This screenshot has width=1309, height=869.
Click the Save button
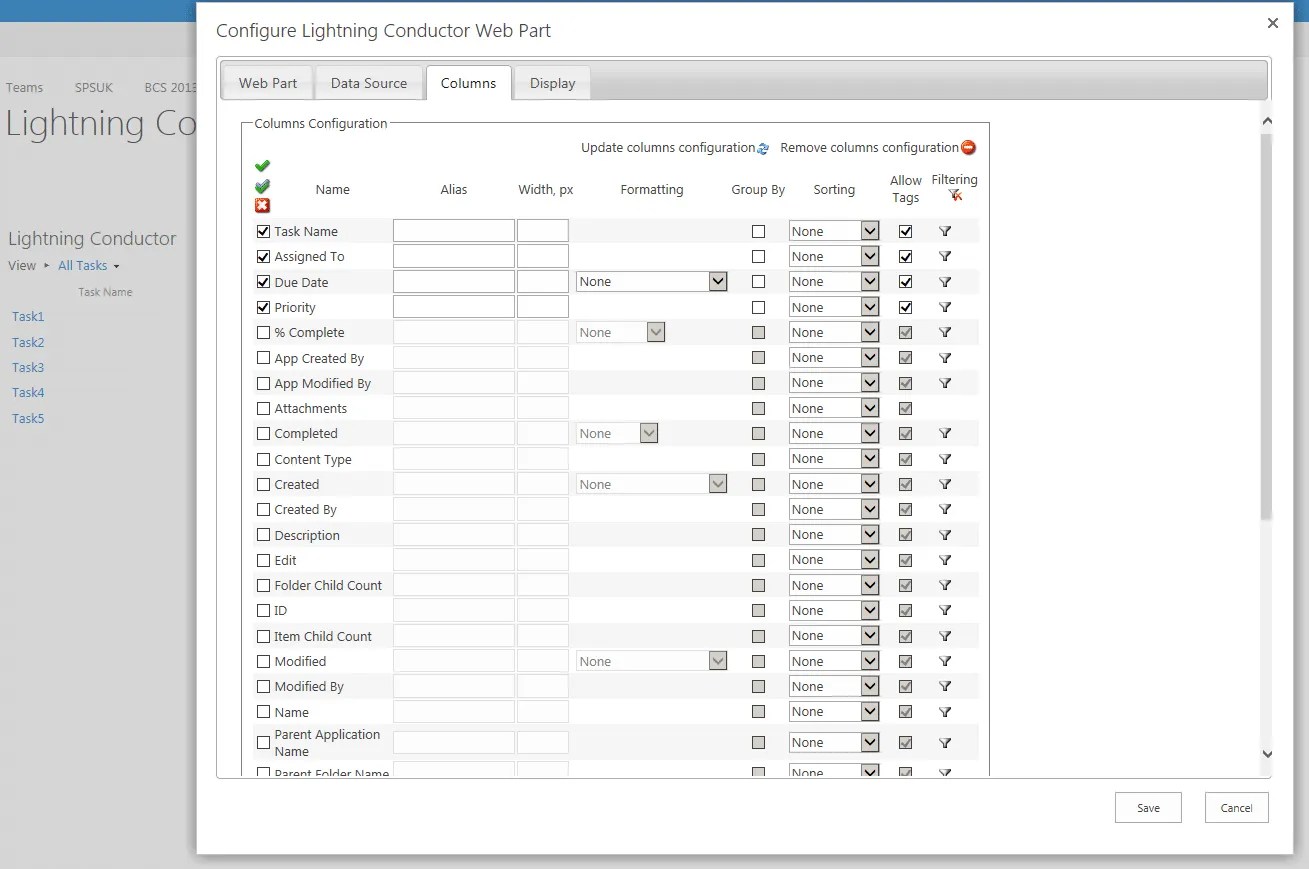pyautogui.click(x=1148, y=808)
